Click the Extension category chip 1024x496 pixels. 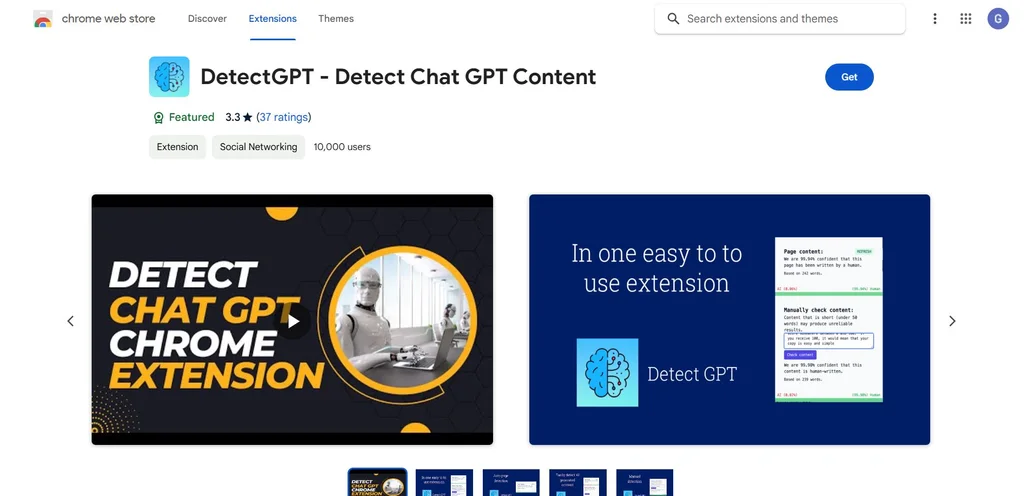[x=178, y=147]
